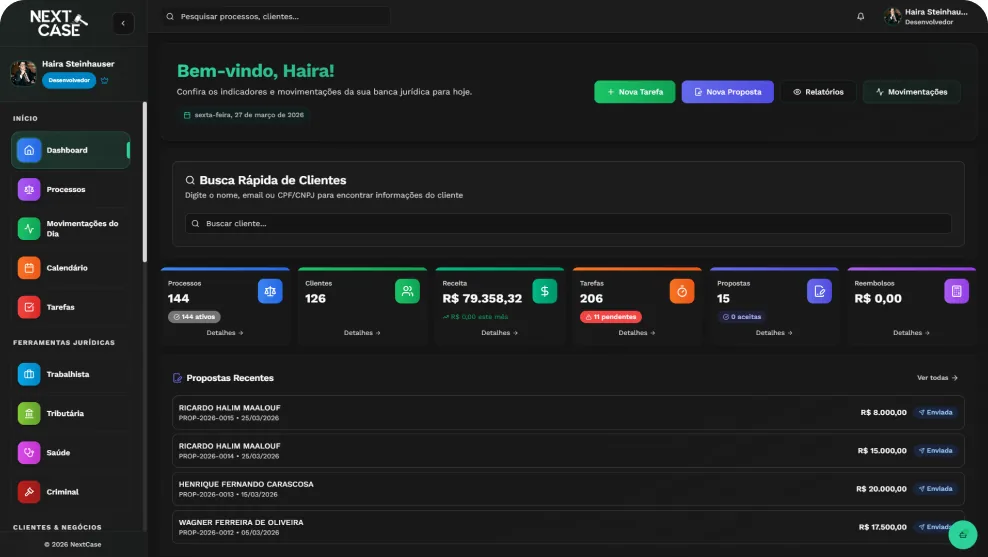Click the sidebar scrollbar
The width and height of the screenshot is (988, 557).
[x=145, y=181]
